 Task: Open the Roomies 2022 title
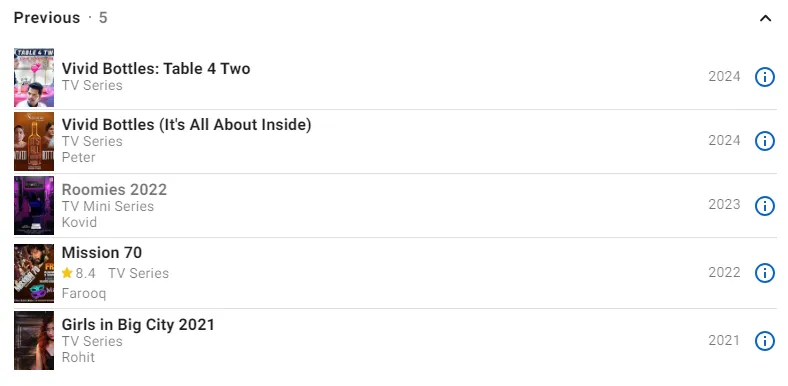114,189
